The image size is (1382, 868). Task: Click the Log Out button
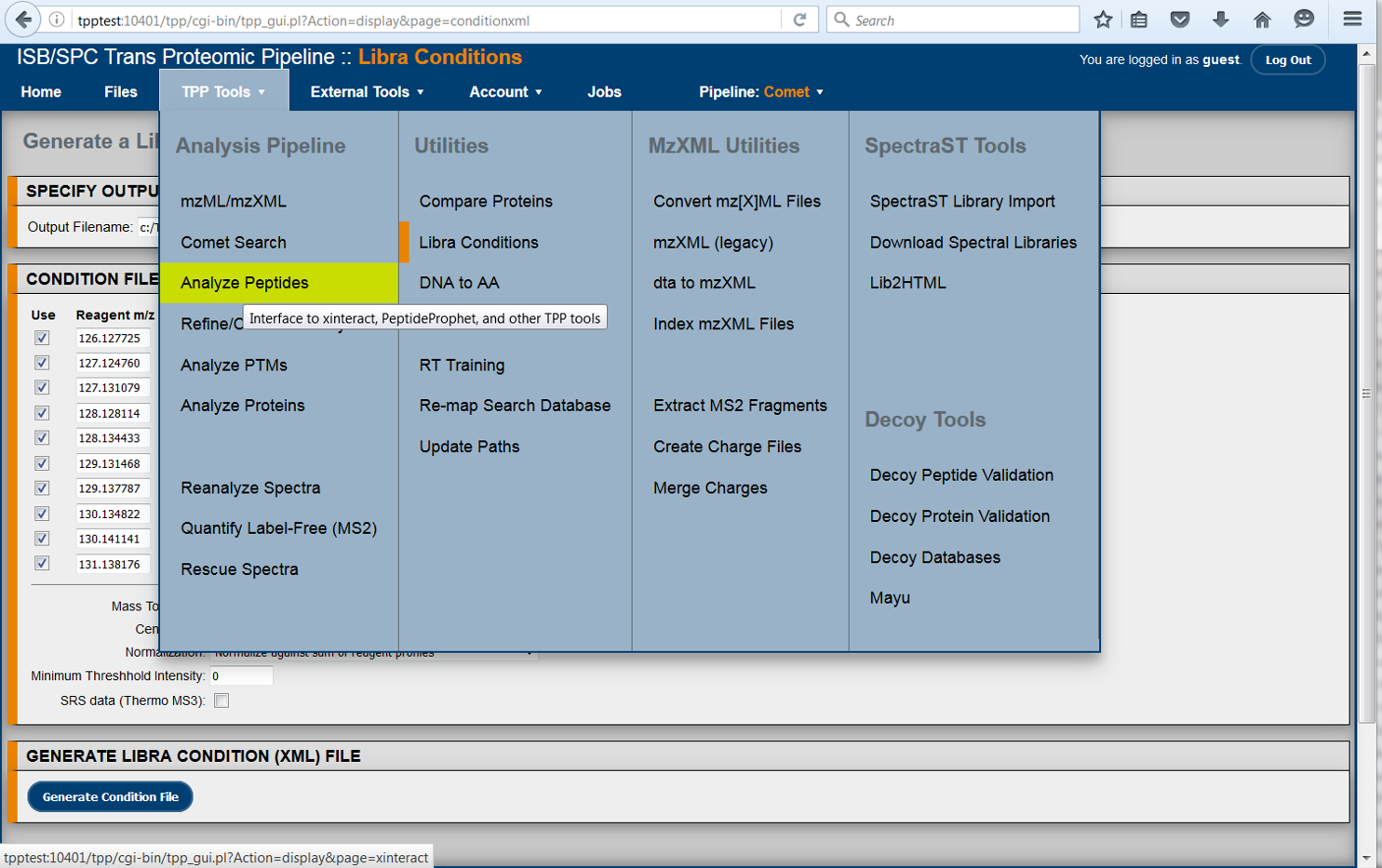pyautogui.click(x=1287, y=60)
